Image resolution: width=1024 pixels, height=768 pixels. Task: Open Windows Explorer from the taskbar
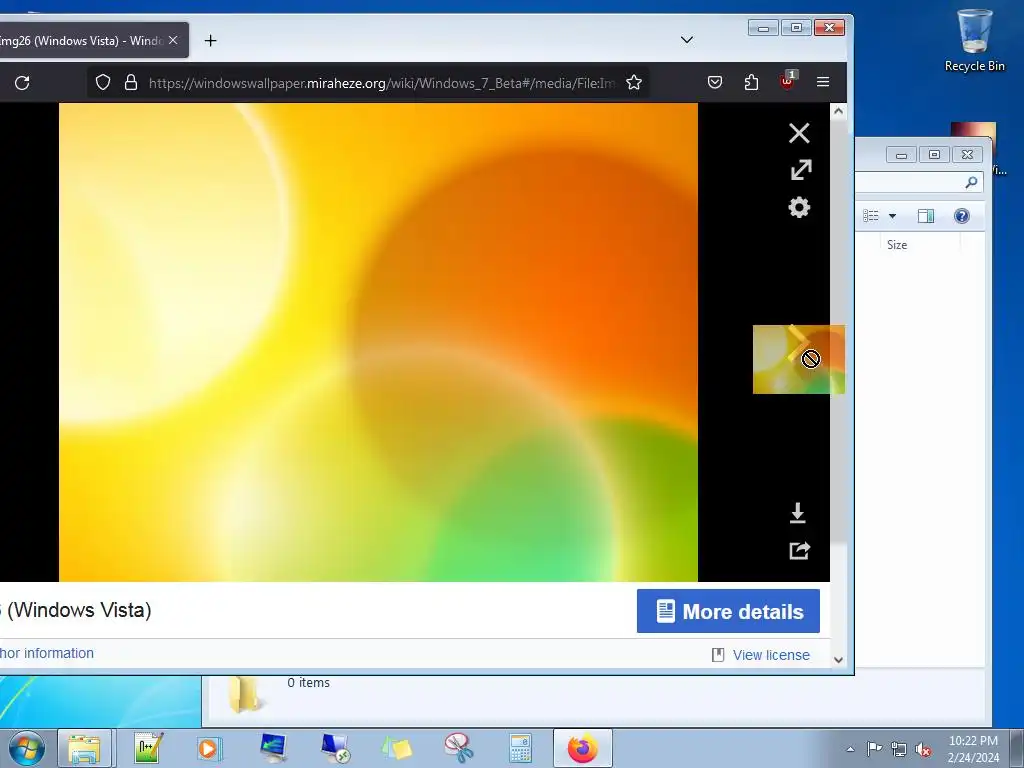click(84, 749)
